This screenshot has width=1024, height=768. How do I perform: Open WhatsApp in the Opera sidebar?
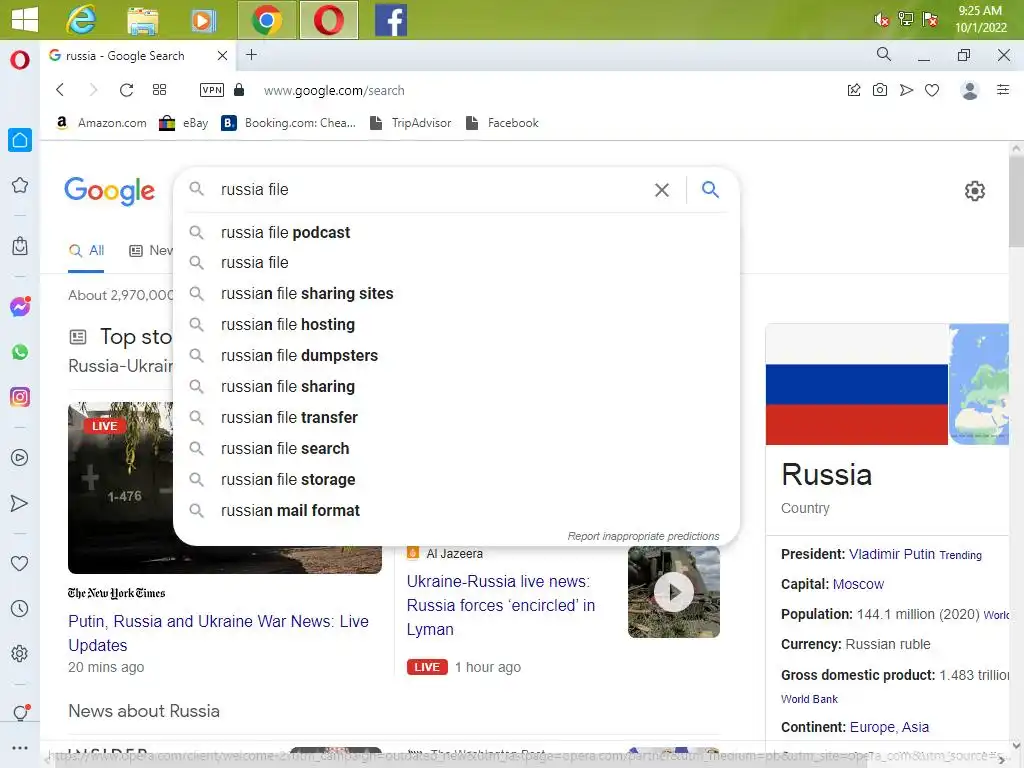click(20, 352)
